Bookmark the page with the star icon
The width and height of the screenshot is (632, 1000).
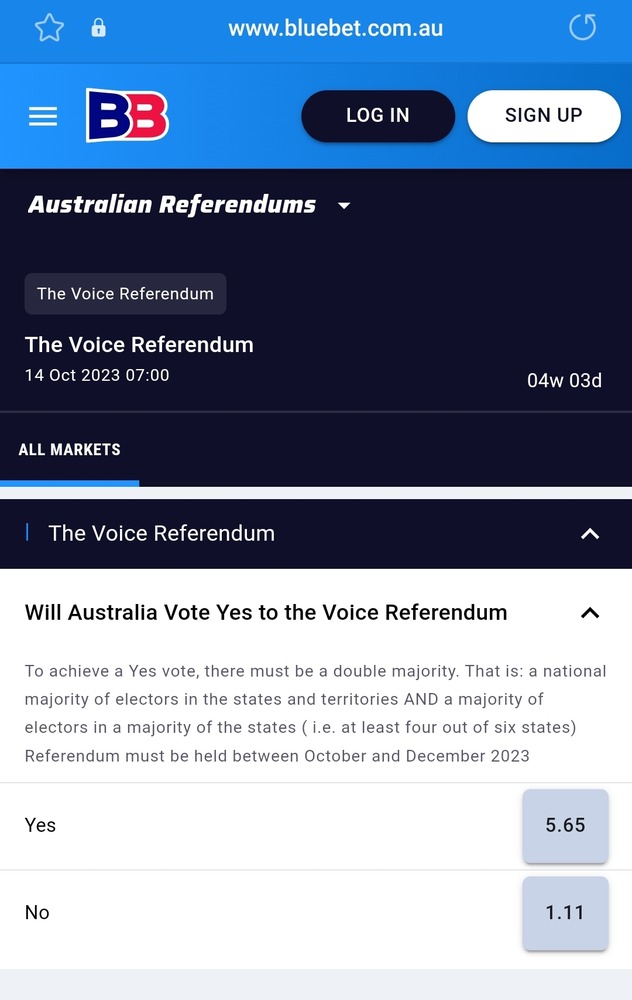pos(49,28)
